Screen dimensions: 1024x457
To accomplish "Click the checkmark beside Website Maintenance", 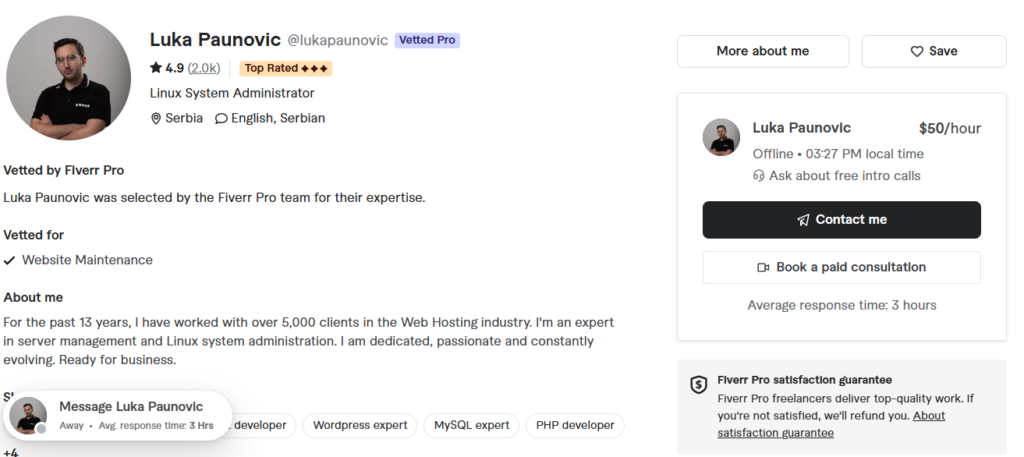I will tap(9, 260).
